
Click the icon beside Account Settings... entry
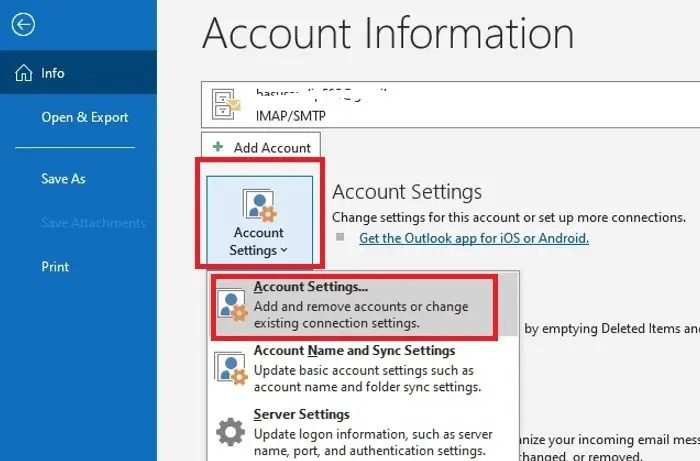coord(232,306)
